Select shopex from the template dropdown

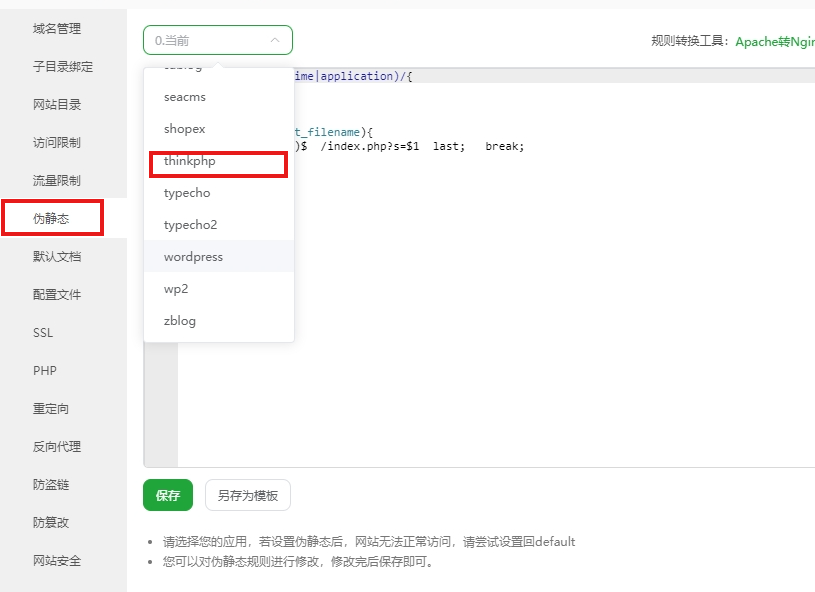coord(184,128)
